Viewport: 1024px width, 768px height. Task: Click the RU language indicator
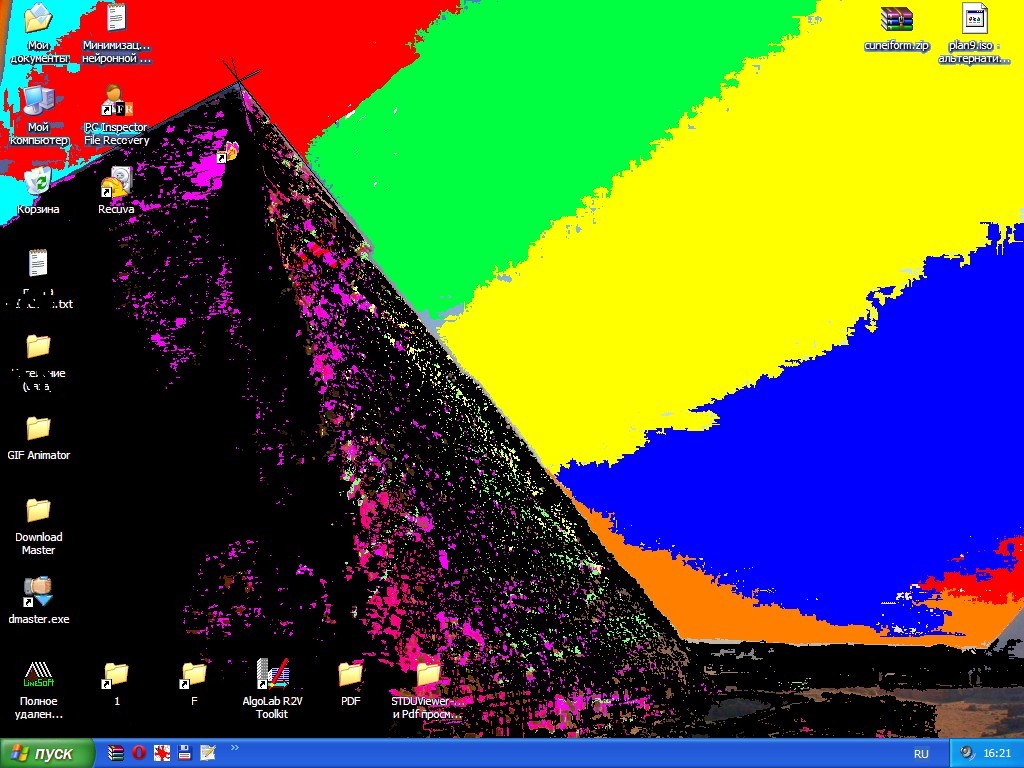point(921,754)
